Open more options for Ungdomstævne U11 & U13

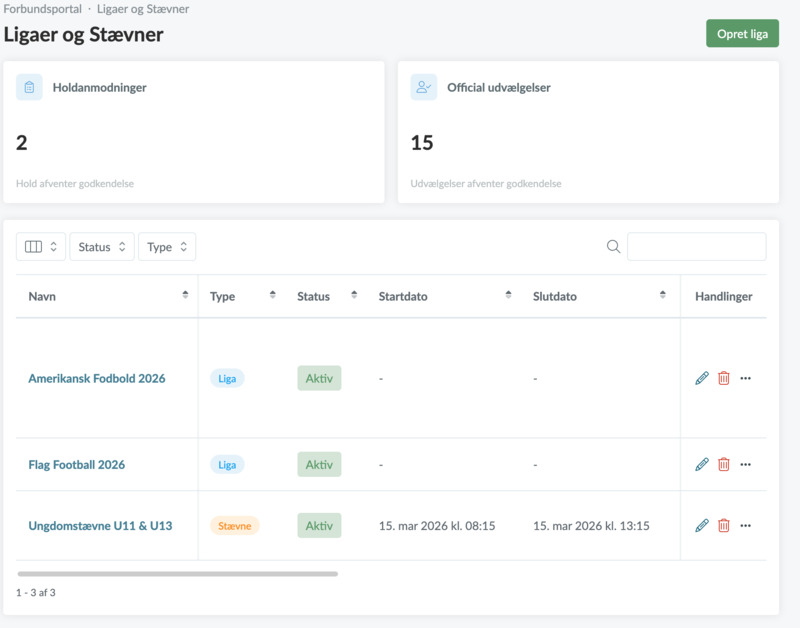coord(745,525)
